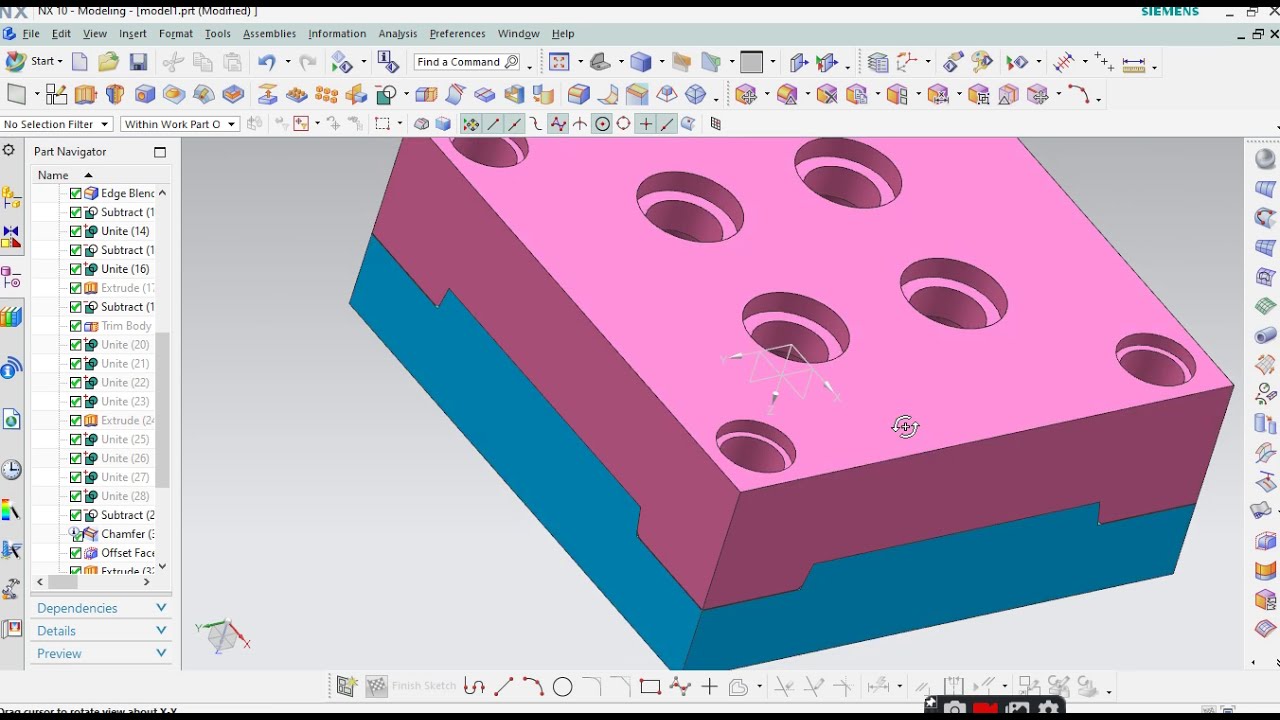Click the Sketch icon in feature toolbar
Screen dimensions: 1280x720
[56, 95]
